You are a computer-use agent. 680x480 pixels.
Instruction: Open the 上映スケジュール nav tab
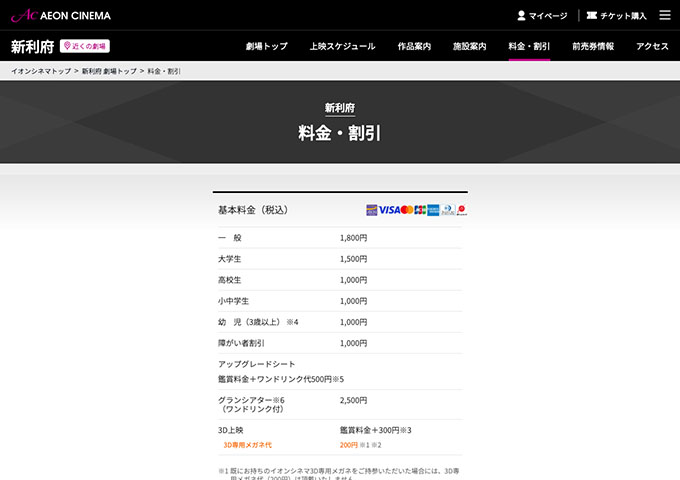(x=342, y=46)
